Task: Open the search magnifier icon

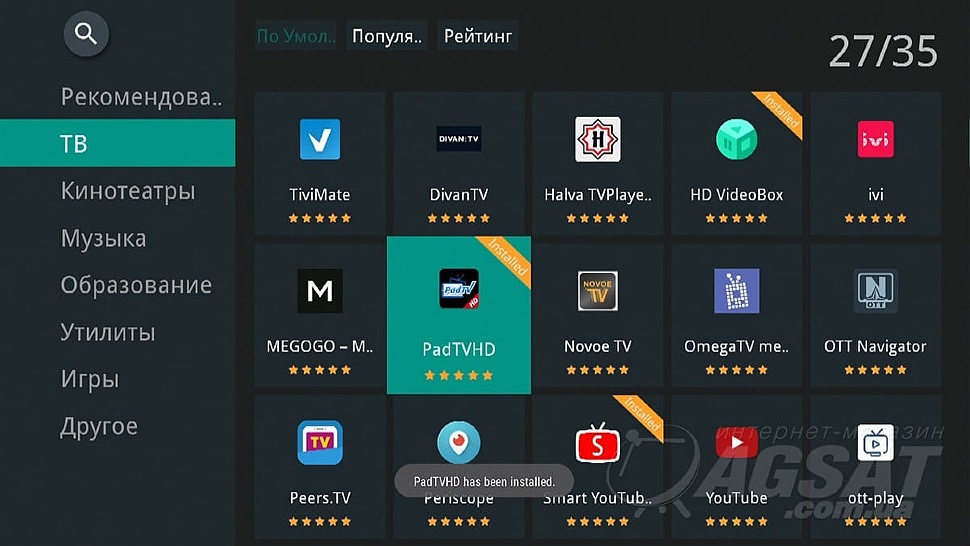Action: pyautogui.click(x=86, y=33)
